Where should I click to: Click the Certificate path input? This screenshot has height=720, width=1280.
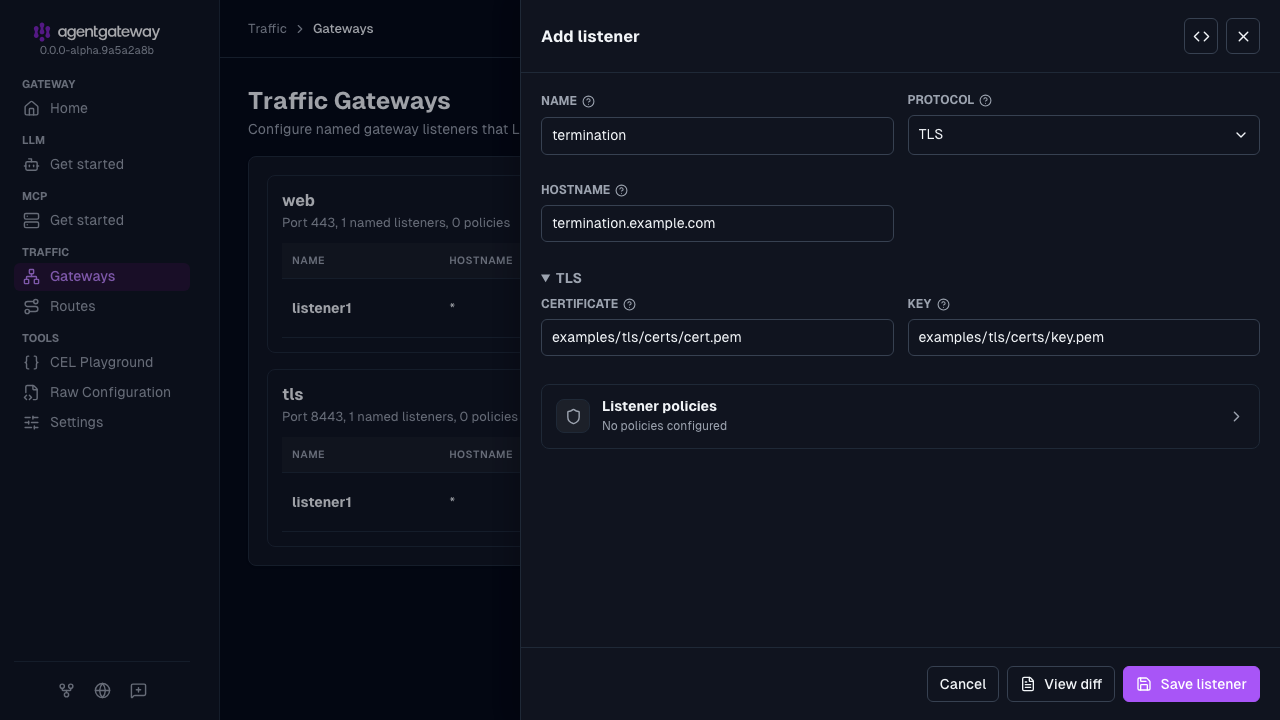pyautogui.click(x=717, y=337)
